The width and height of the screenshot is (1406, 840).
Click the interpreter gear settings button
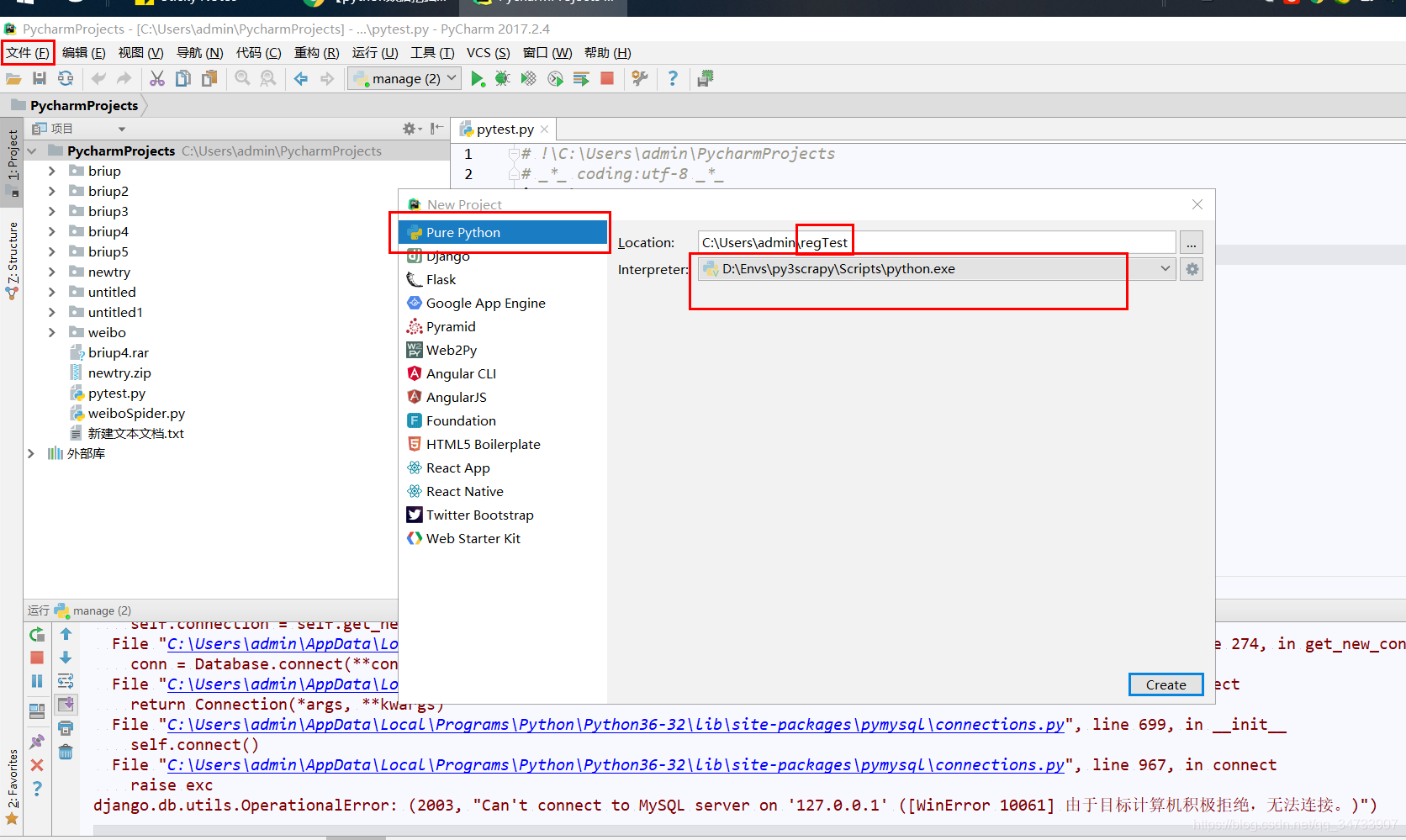[x=1192, y=269]
